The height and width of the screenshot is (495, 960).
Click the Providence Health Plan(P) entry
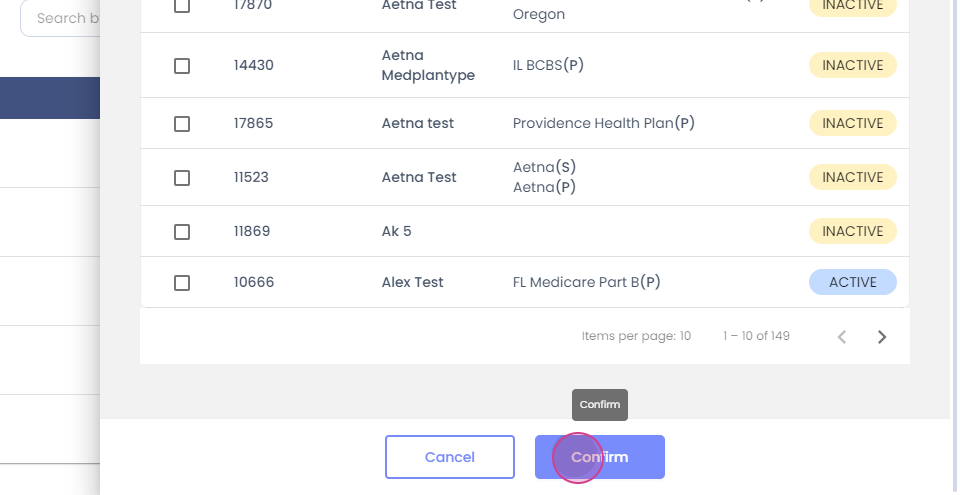click(603, 124)
